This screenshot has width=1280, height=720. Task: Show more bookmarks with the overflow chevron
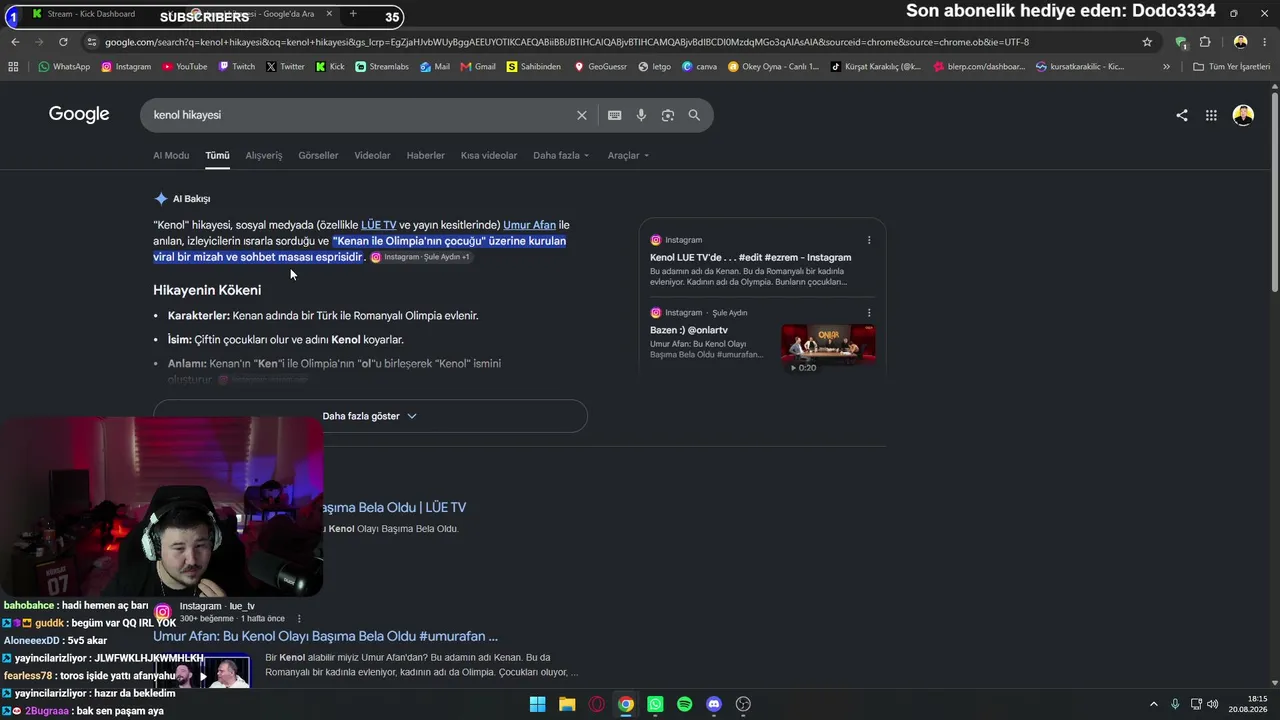[1166, 67]
